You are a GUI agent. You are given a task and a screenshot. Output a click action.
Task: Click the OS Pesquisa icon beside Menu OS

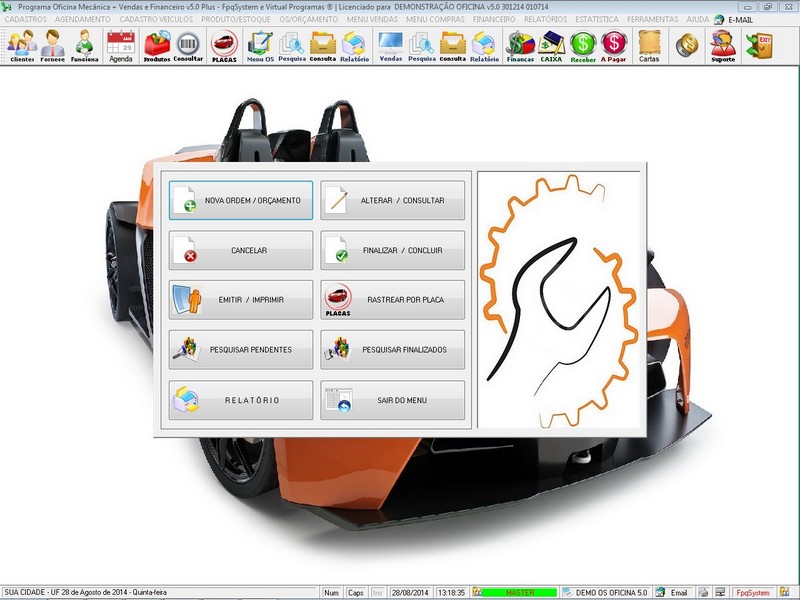[292, 45]
